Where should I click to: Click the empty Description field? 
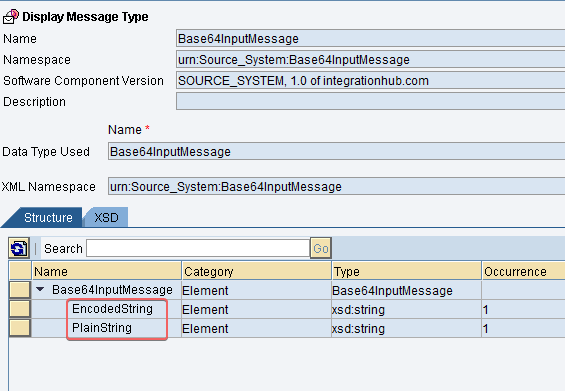370,101
